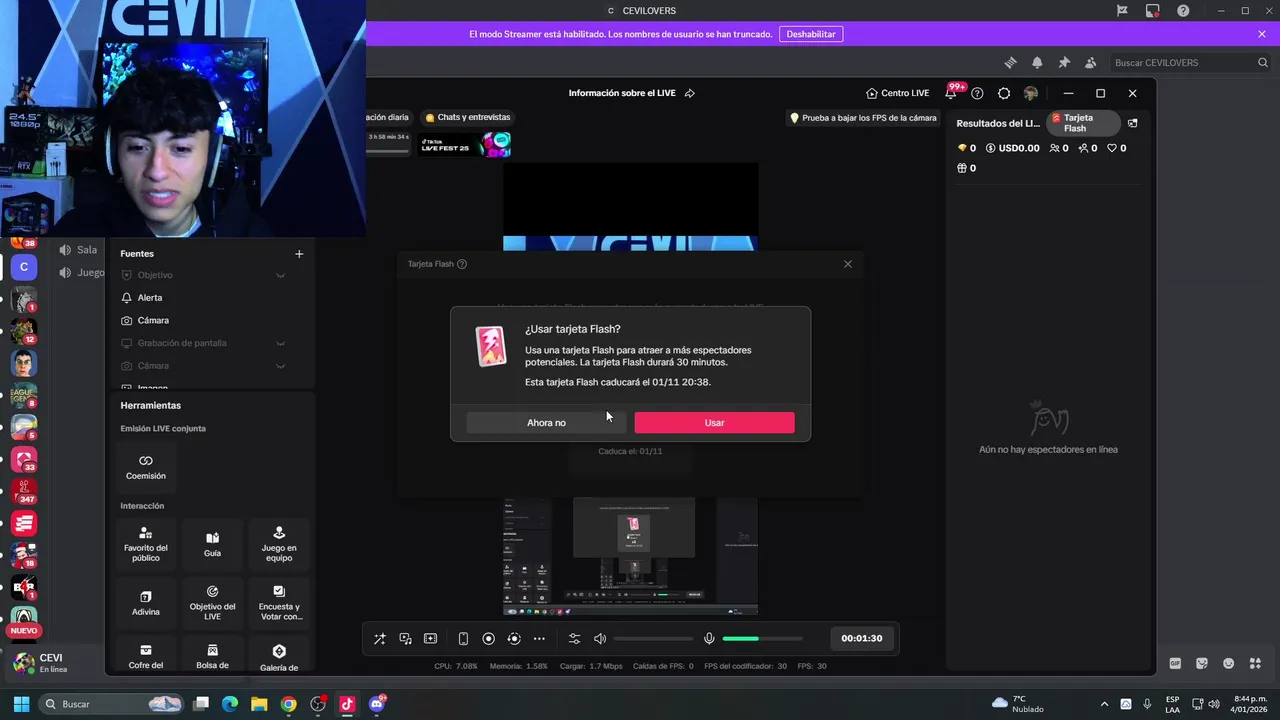Open the Chats y entrevistas tab

pos(468,117)
